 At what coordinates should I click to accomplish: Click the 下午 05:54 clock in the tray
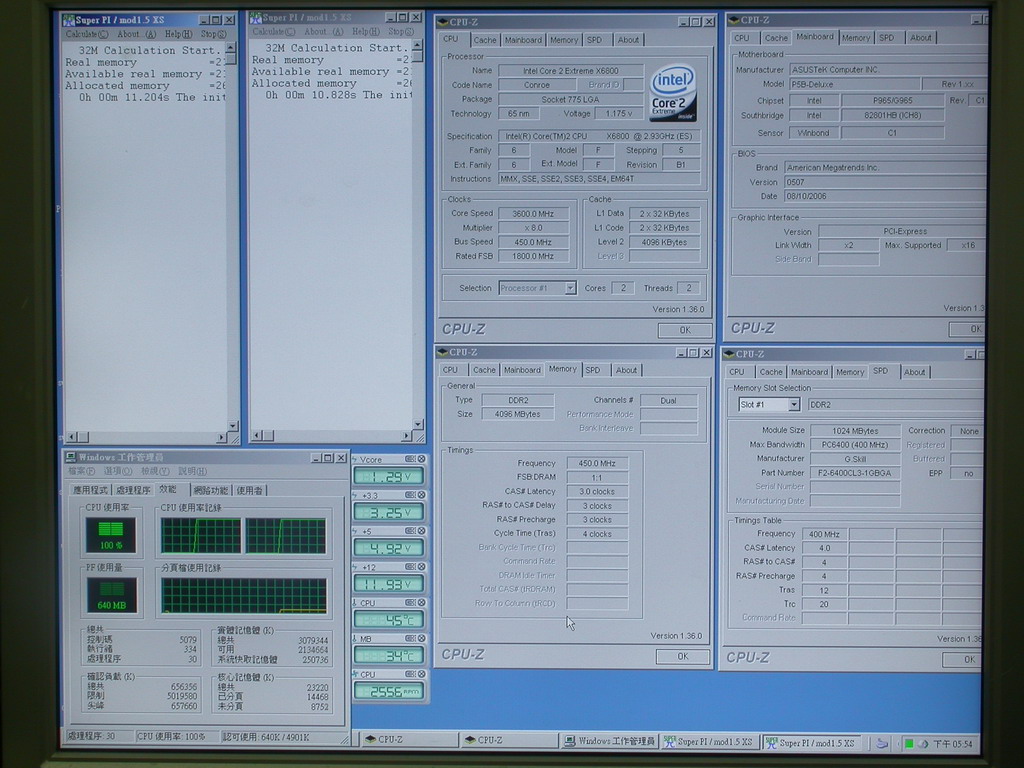pyautogui.click(x=953, y=744)
